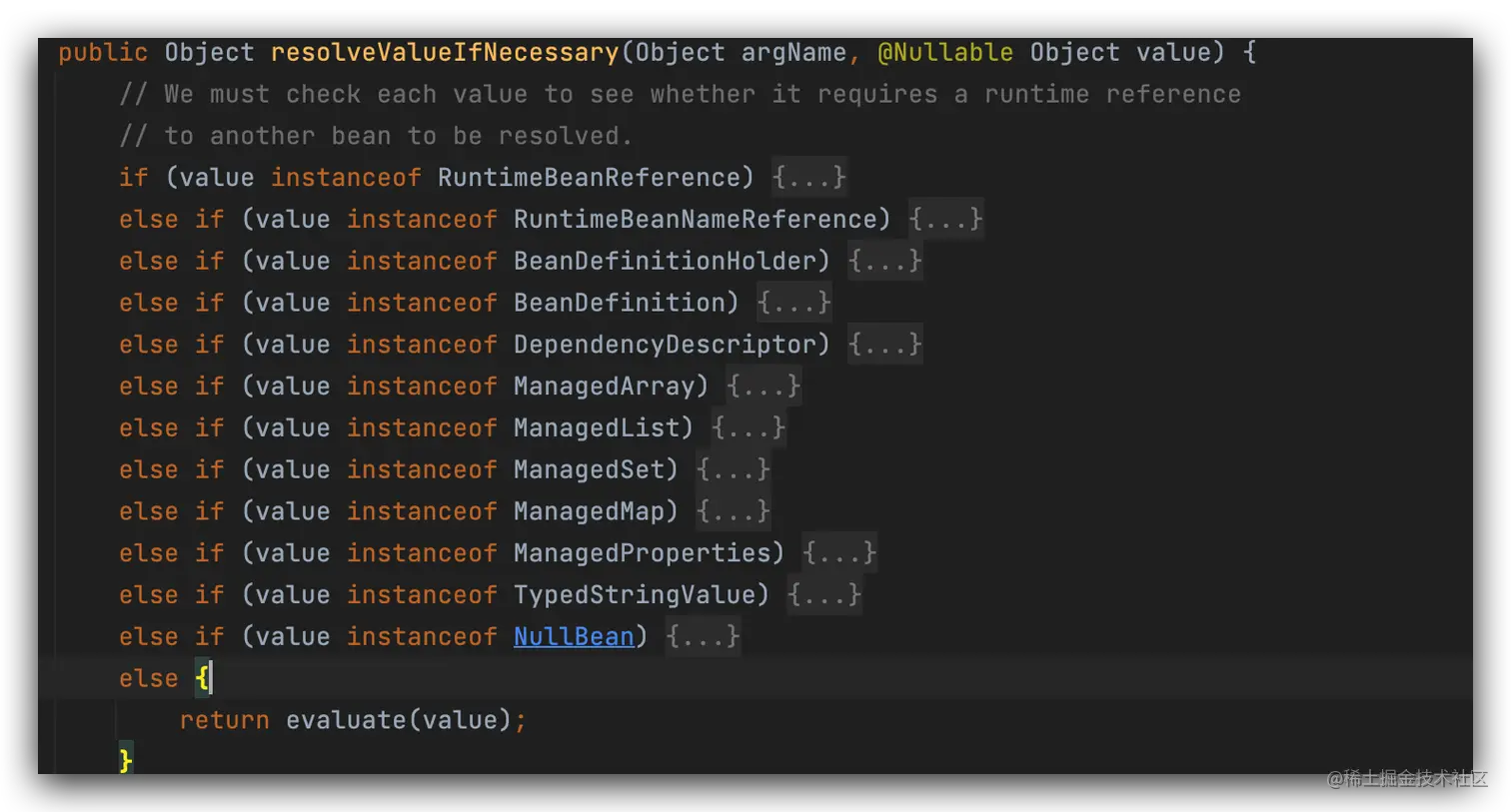Unfold the TypedStringValue branch body

click(823, 596)
